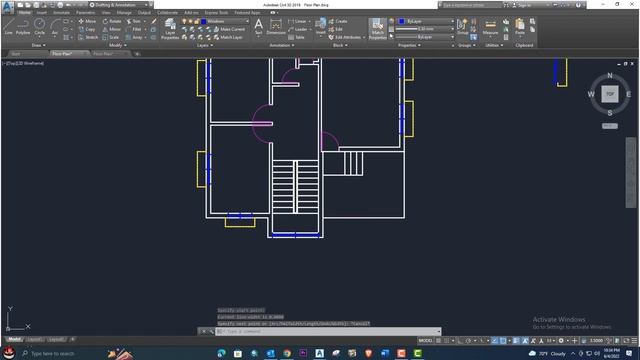Viewport: 640px width, 360px height.
Task: Toggle polar tracking in status bar
Action: (x=469, y=340)
